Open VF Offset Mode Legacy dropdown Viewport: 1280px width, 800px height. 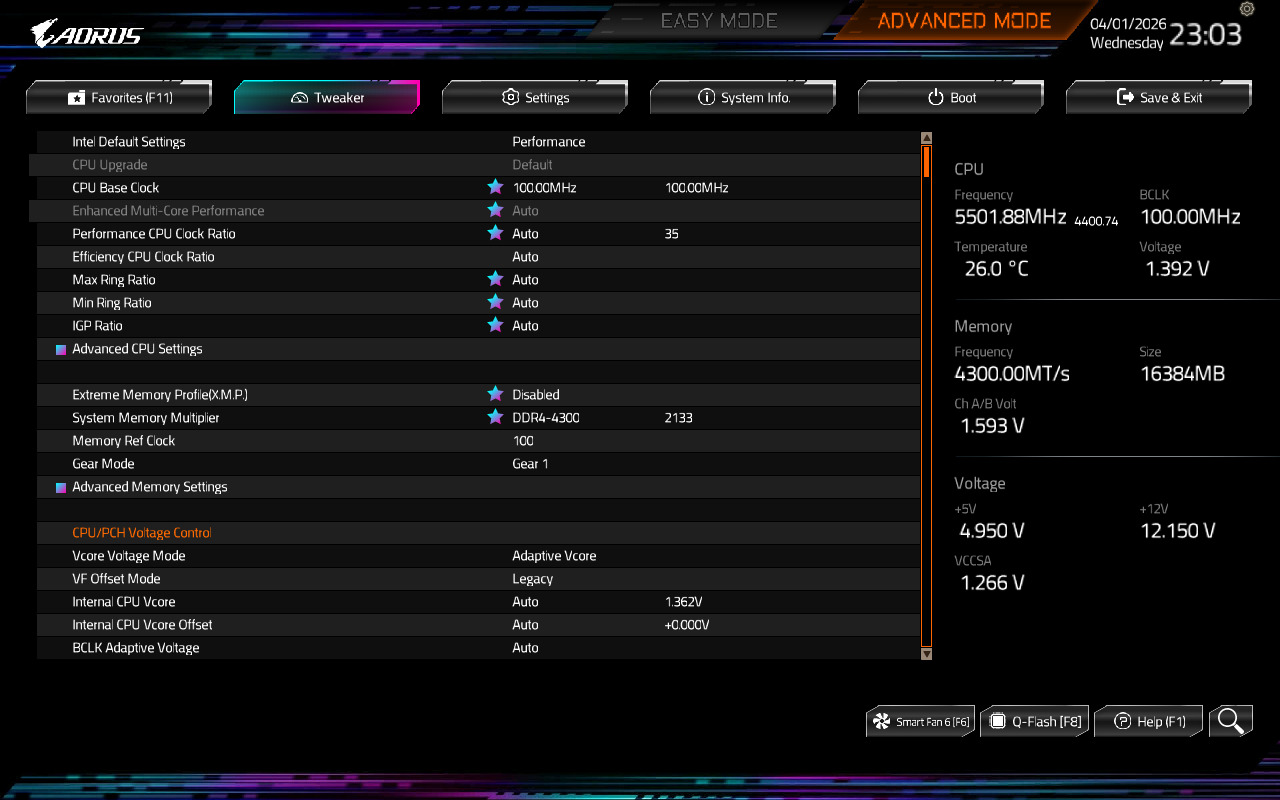tap(532, 579)
